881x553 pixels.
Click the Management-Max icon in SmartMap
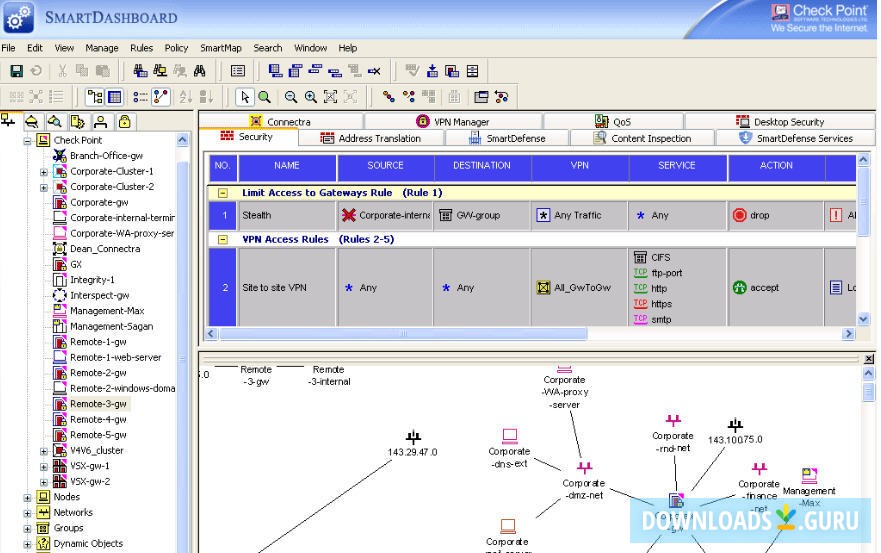[809, 475]
